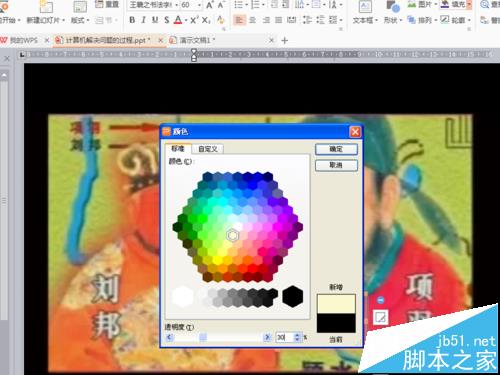Viewport: 500px width, 375px height.
Task: Apply superscript formatting
Action: pyautogui.click(x=193, y=20)
